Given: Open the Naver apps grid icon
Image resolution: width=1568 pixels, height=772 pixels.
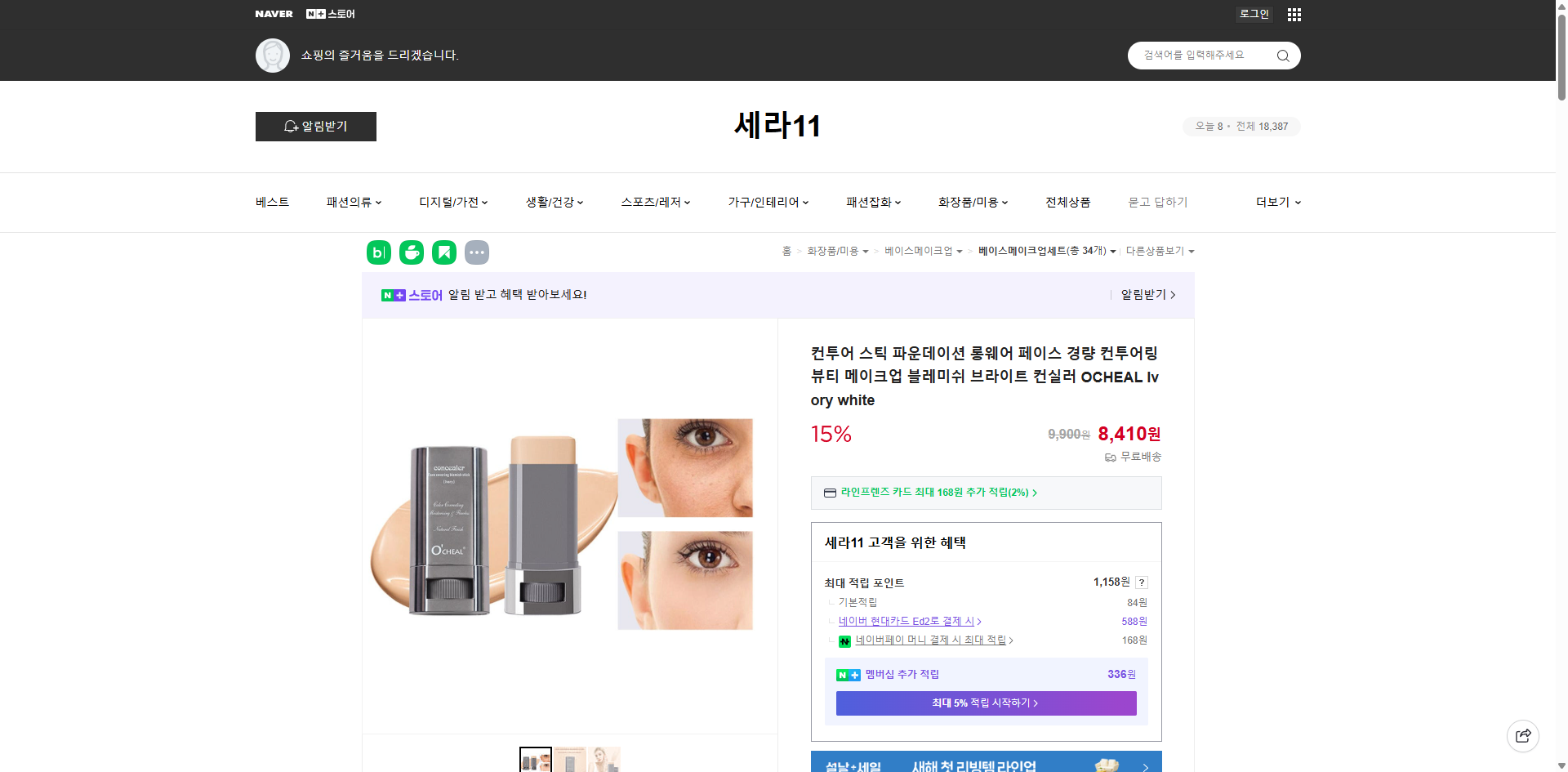Looking at the screenshot, I should (x=1293, y=14).
